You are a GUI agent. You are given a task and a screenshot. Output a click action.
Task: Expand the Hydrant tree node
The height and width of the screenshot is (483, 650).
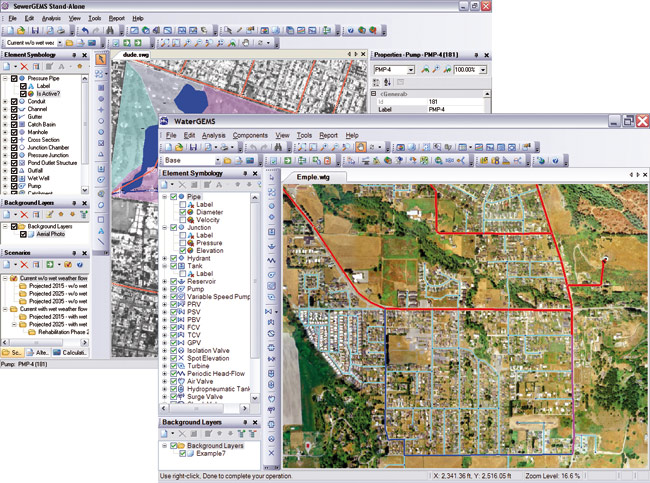165,258
